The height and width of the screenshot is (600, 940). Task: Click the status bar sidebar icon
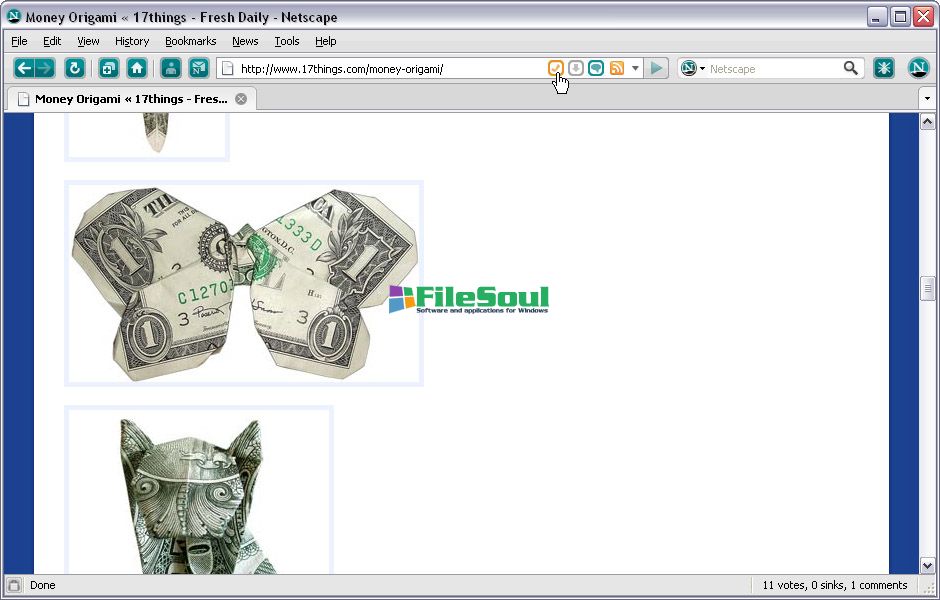tap(14, 586)
